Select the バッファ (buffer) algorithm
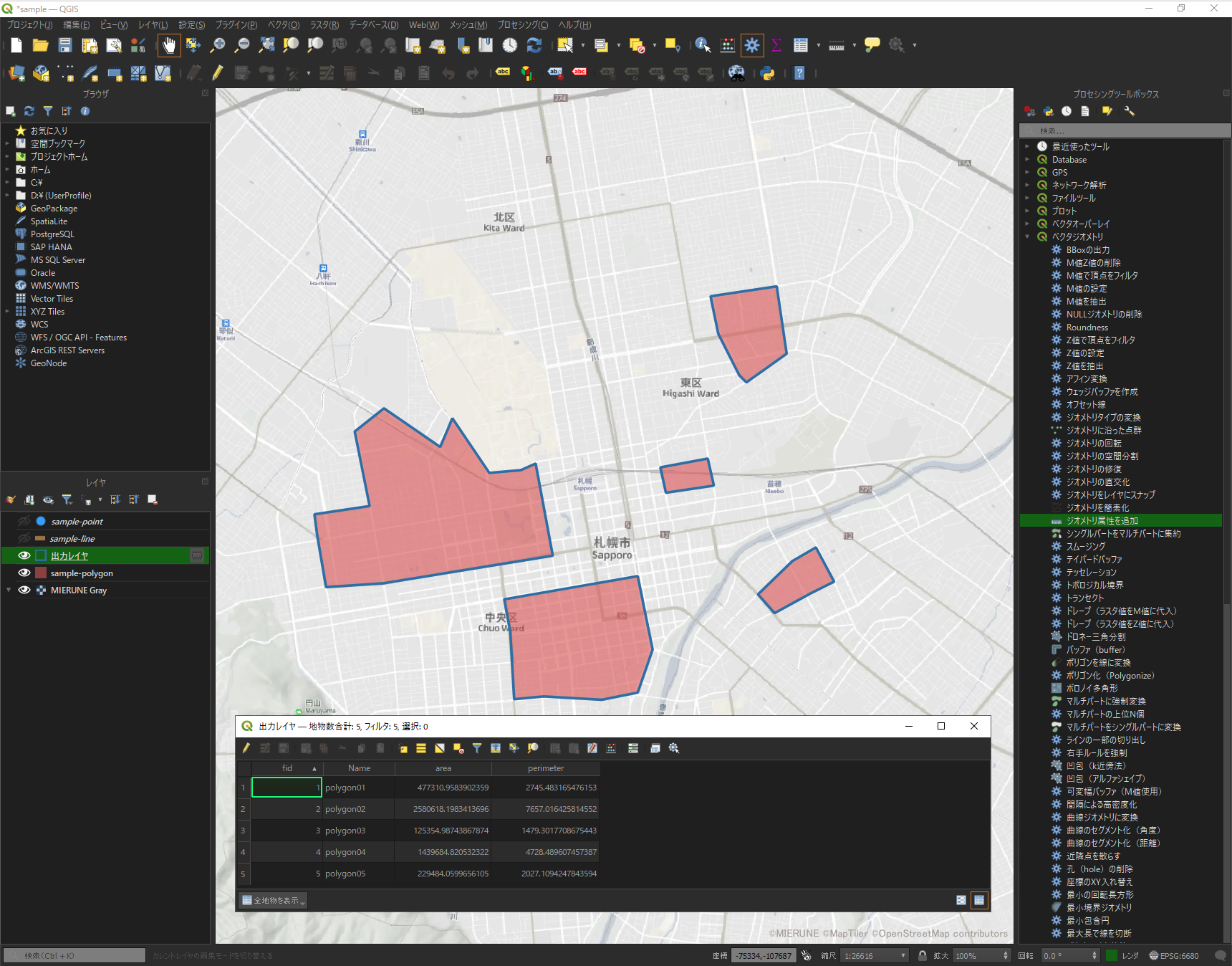The height and width of the screenshot is (966, 1232). pos(1095,650)
